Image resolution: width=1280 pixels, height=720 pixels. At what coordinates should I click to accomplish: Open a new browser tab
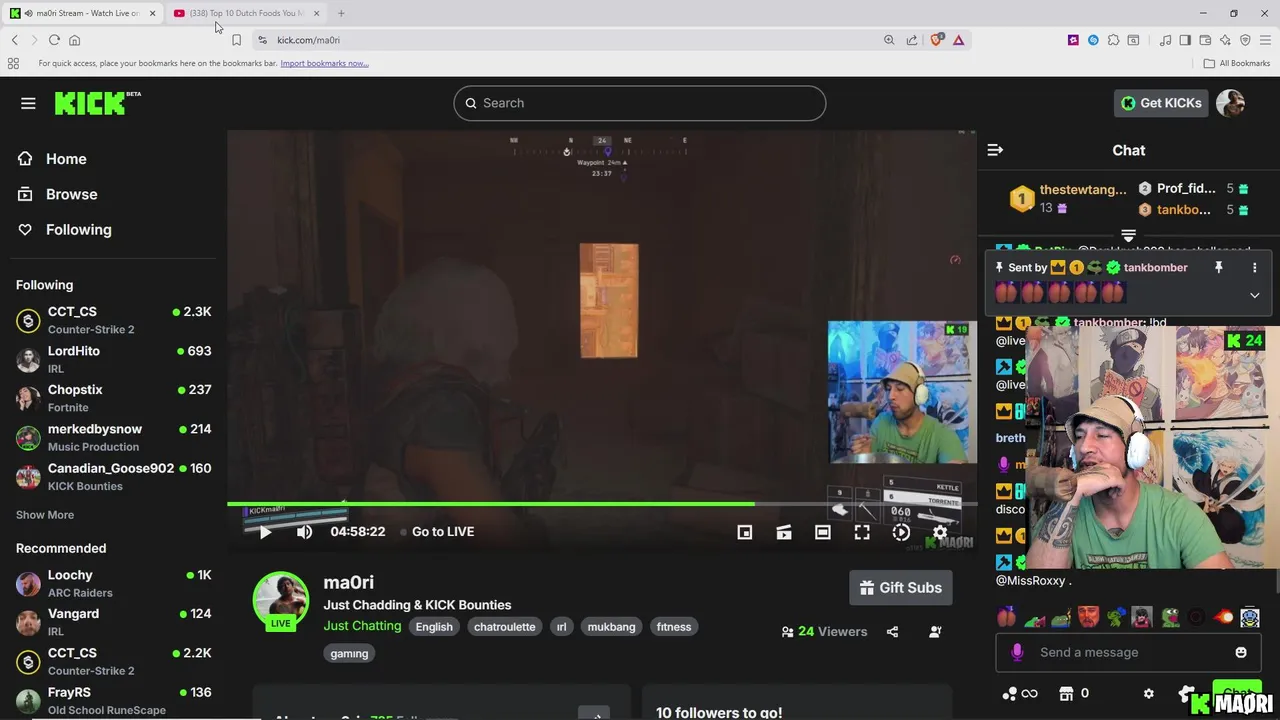341,13
